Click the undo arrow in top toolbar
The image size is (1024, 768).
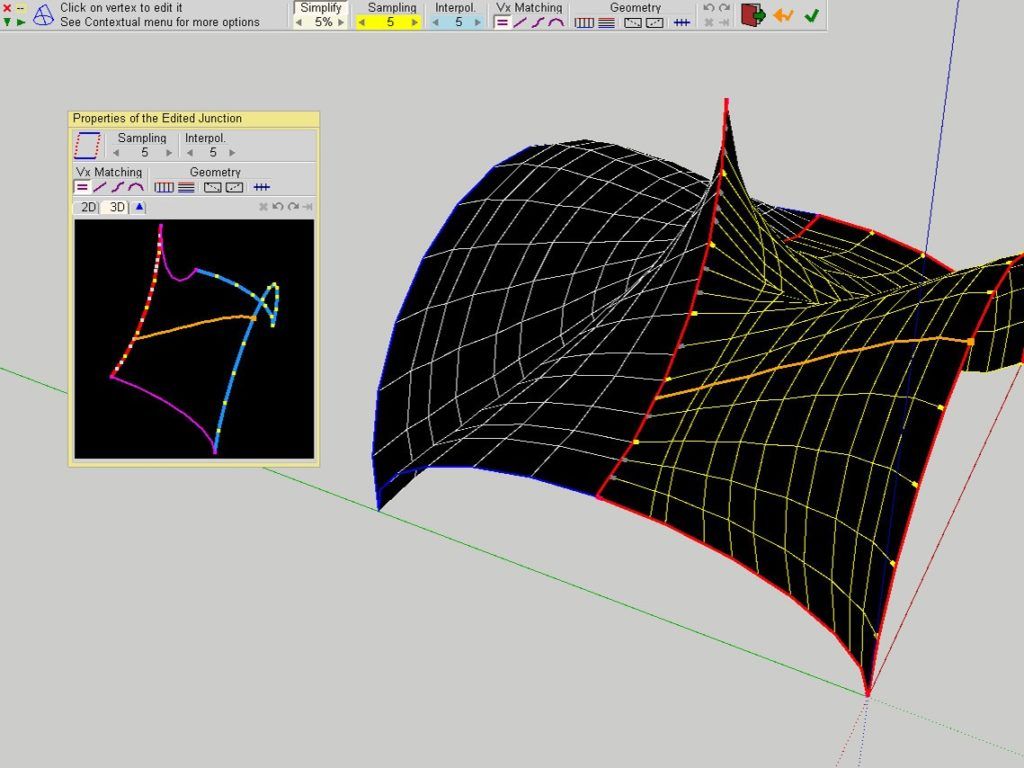(709, 8)
